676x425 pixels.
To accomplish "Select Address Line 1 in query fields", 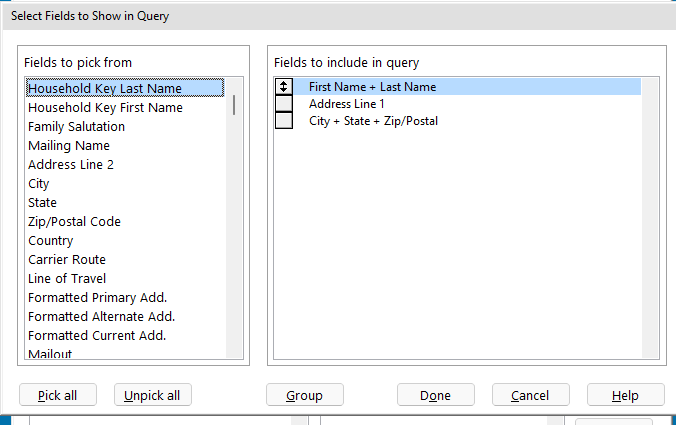I will click(347, 104).
